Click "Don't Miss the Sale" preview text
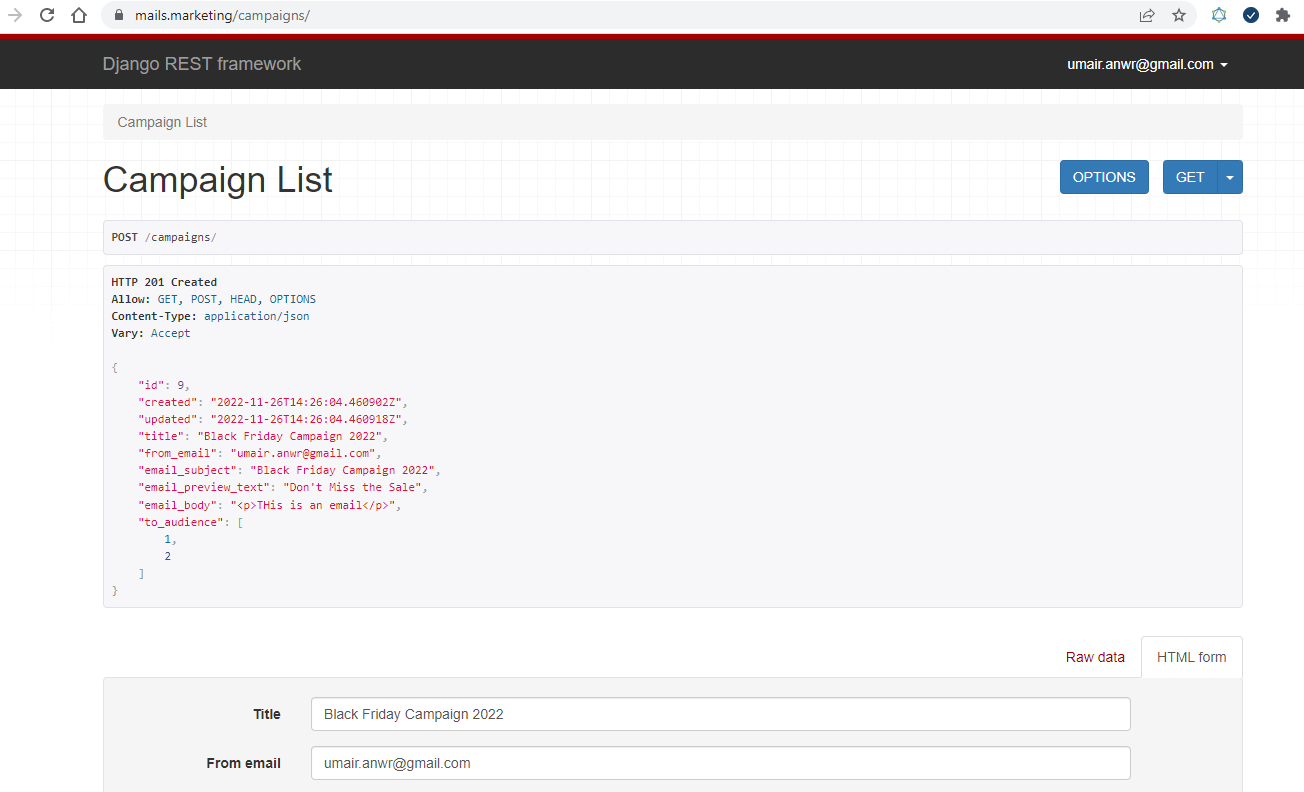The image size is (1304, 792). [352, 487]
